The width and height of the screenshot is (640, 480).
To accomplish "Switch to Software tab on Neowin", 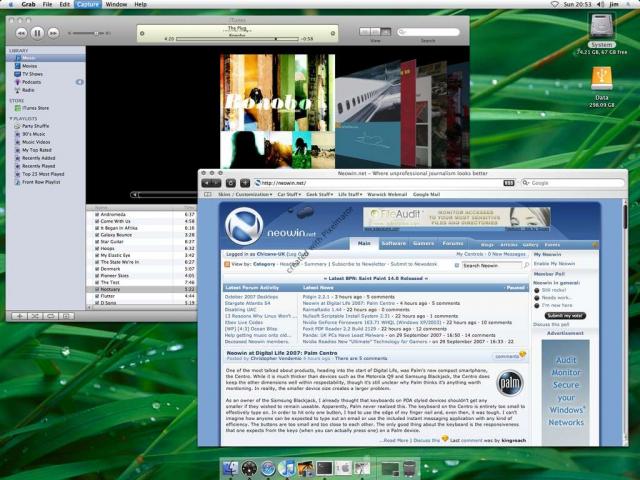I will [393, 243].
